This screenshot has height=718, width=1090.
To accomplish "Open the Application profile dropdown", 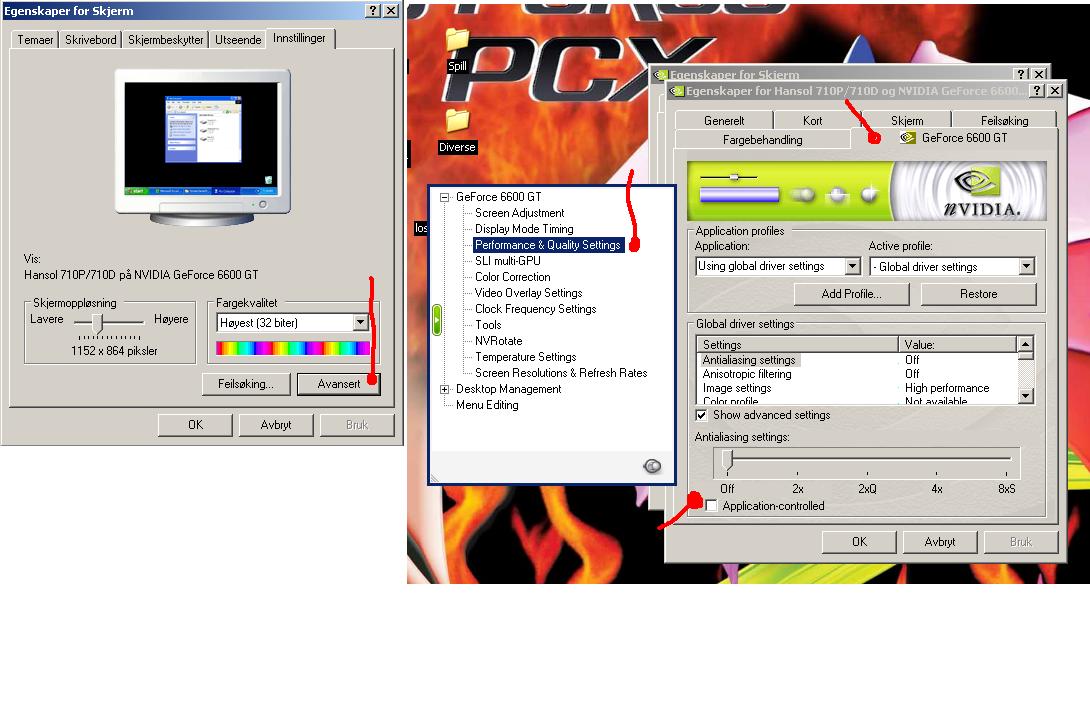I will point(853,266).
